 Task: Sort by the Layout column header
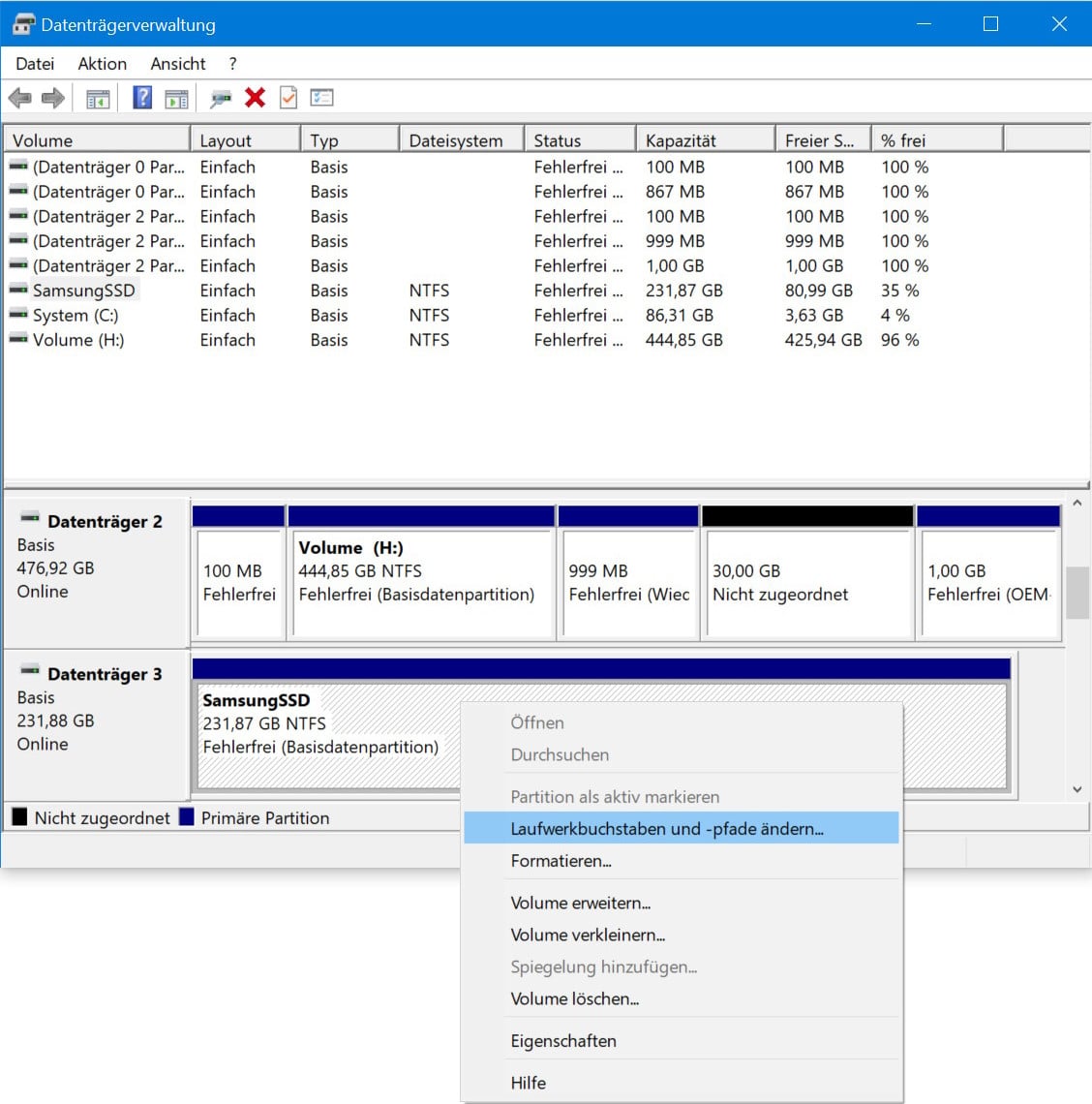tap(246, 140)
